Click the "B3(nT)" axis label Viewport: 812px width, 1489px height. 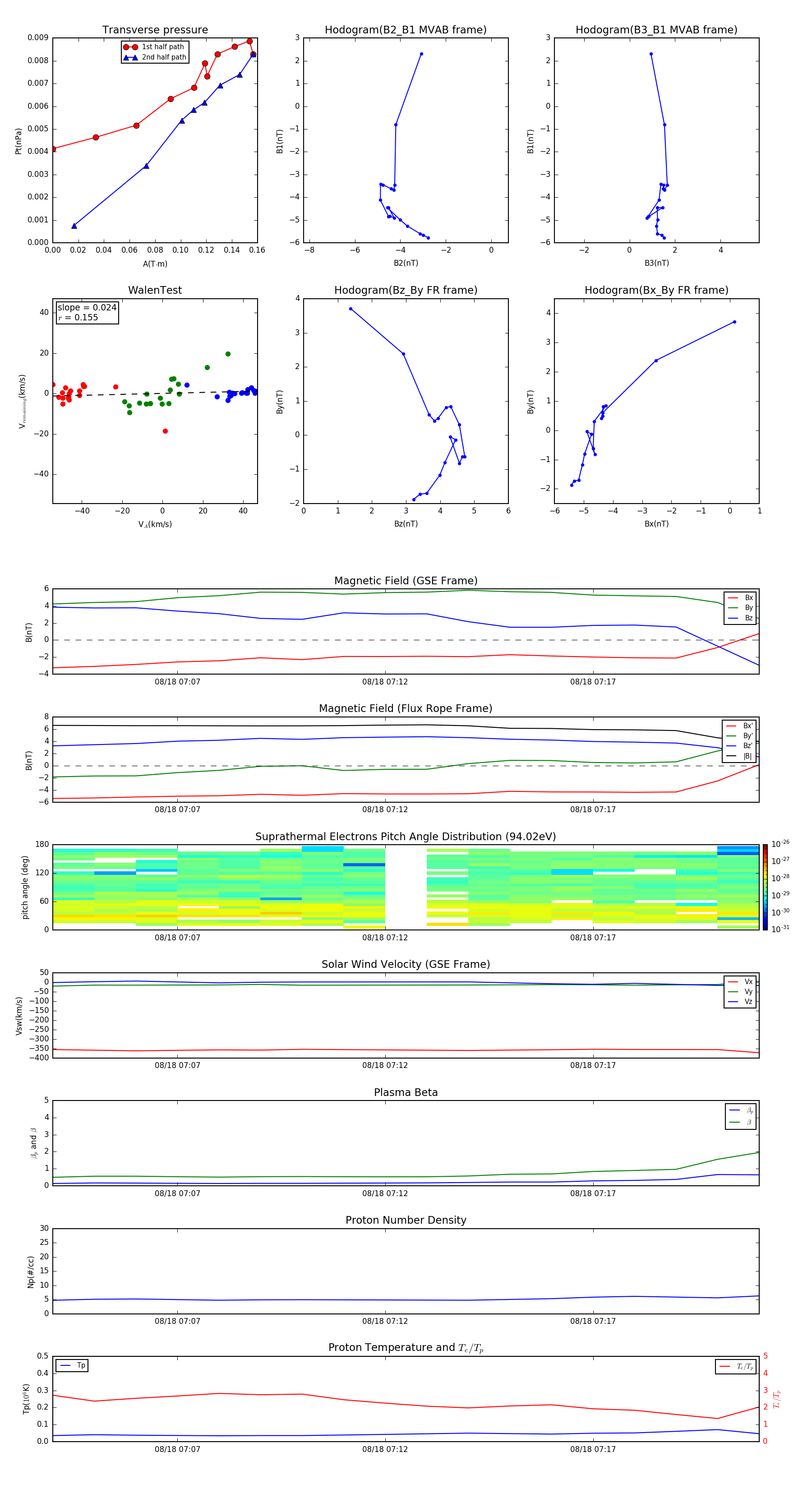(656, 263)
